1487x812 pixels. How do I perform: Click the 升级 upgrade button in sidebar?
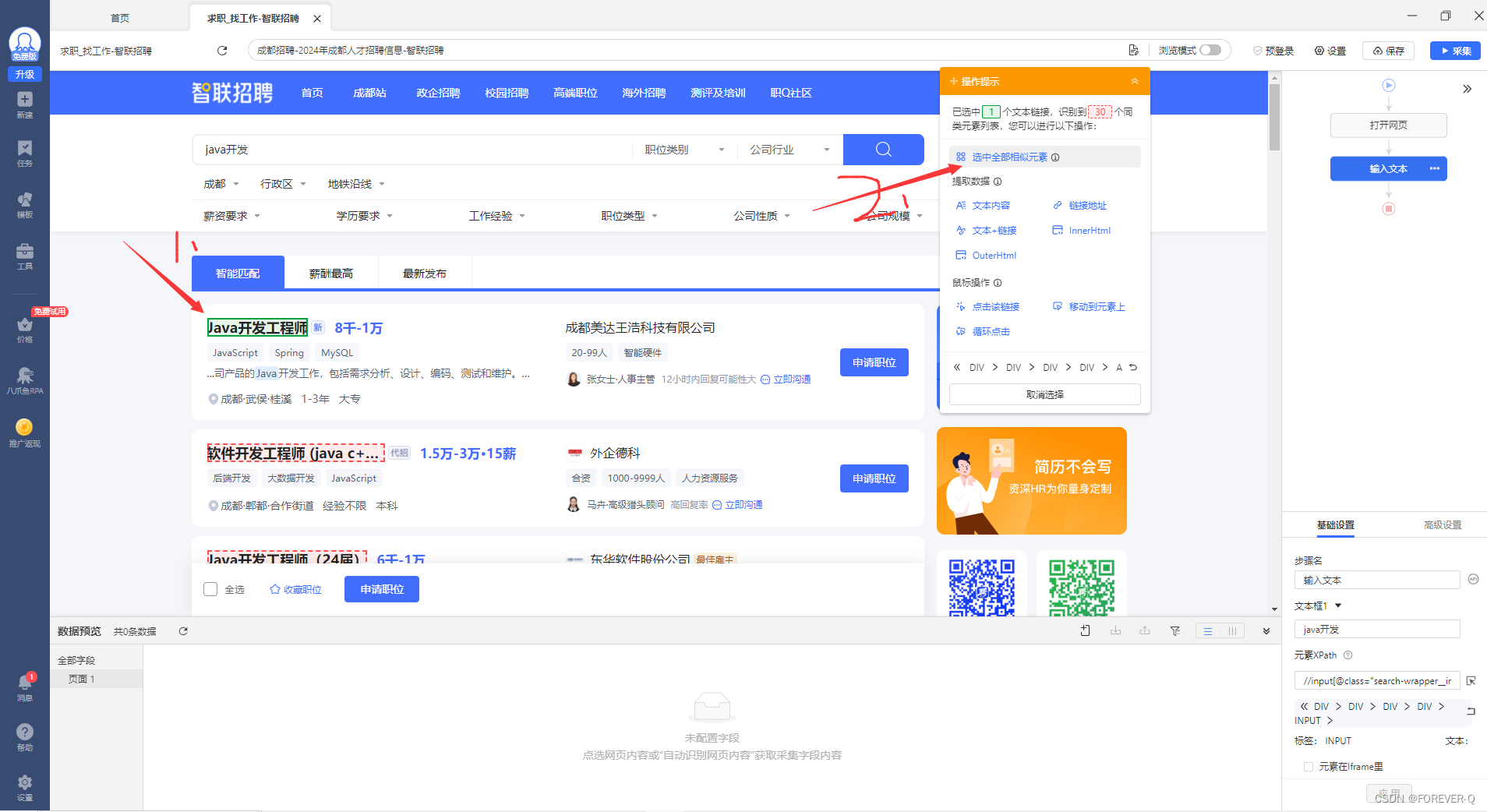pyautogui.click(x=25, y=74)
